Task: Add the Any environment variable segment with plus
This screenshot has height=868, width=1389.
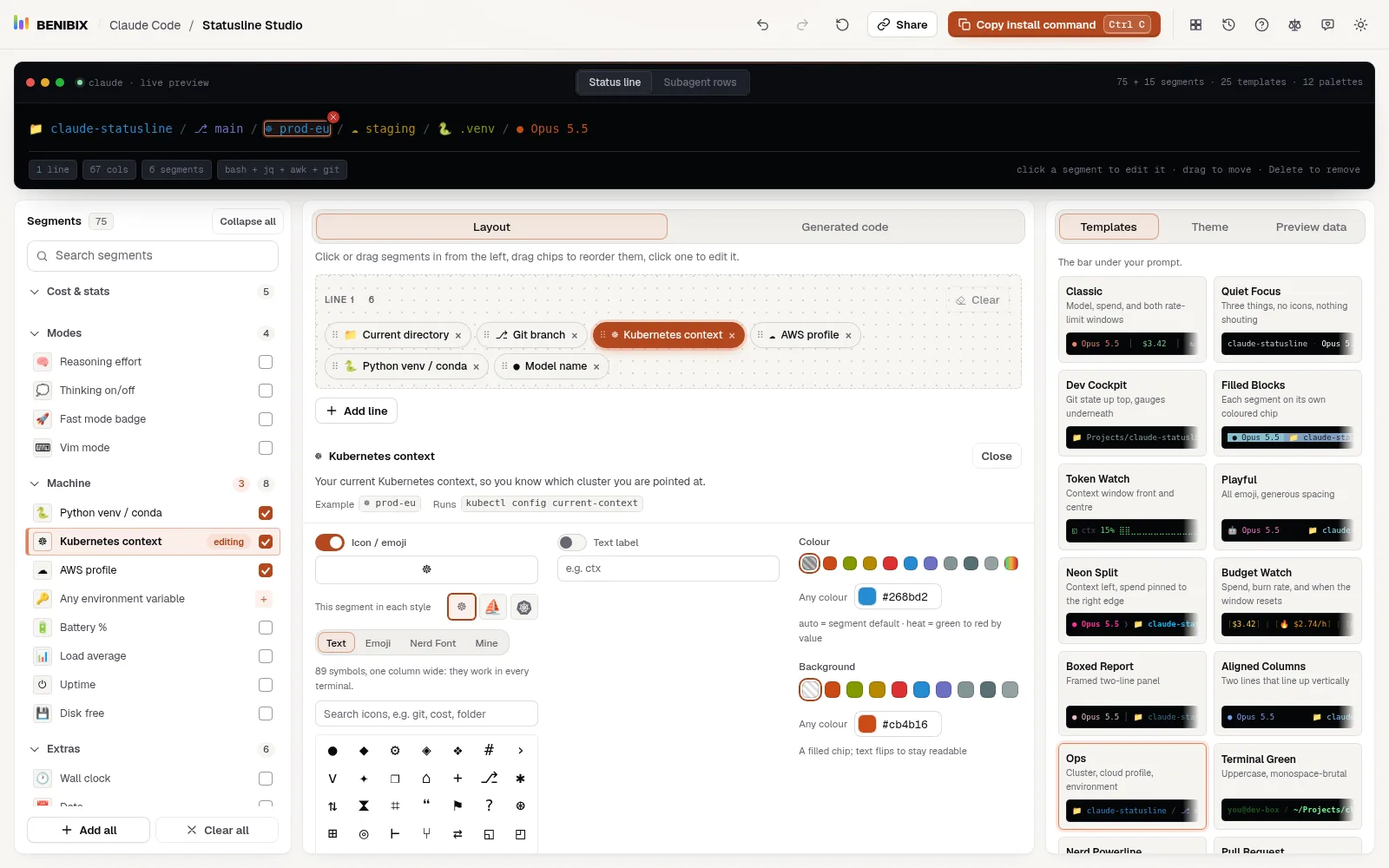Action: (x=264, y=599)
